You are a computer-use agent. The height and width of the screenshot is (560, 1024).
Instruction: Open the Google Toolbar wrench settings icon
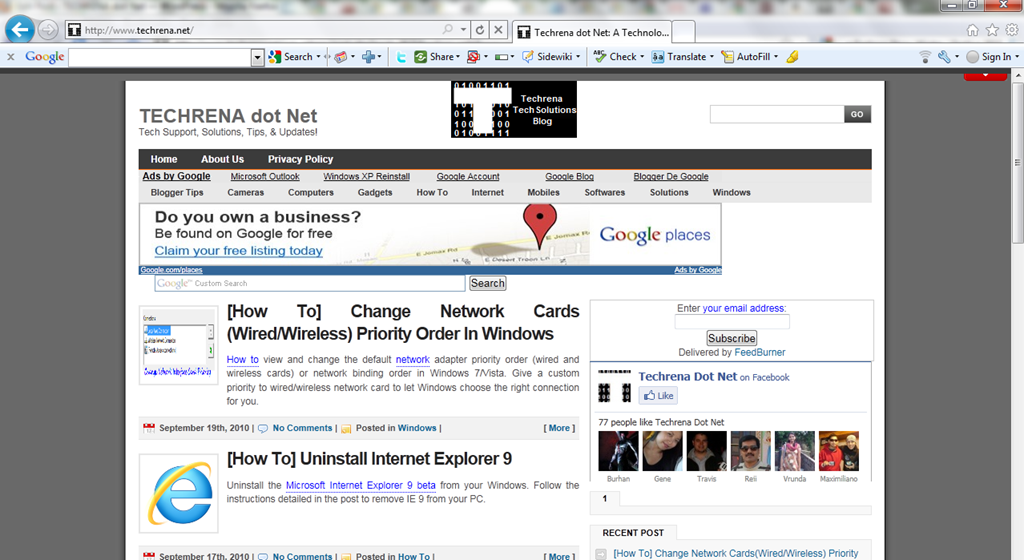point(944,57)
